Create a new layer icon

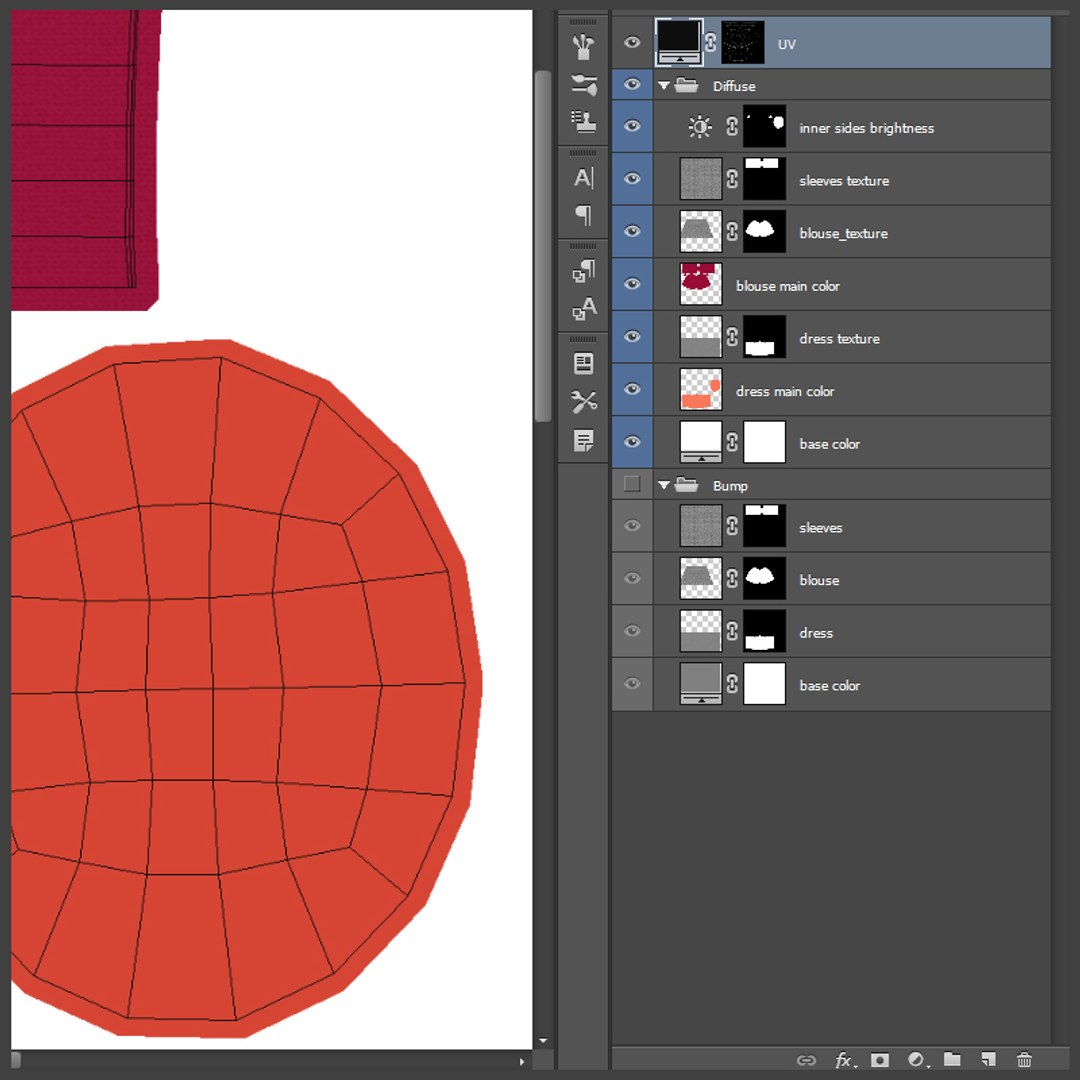(988, 1059)
